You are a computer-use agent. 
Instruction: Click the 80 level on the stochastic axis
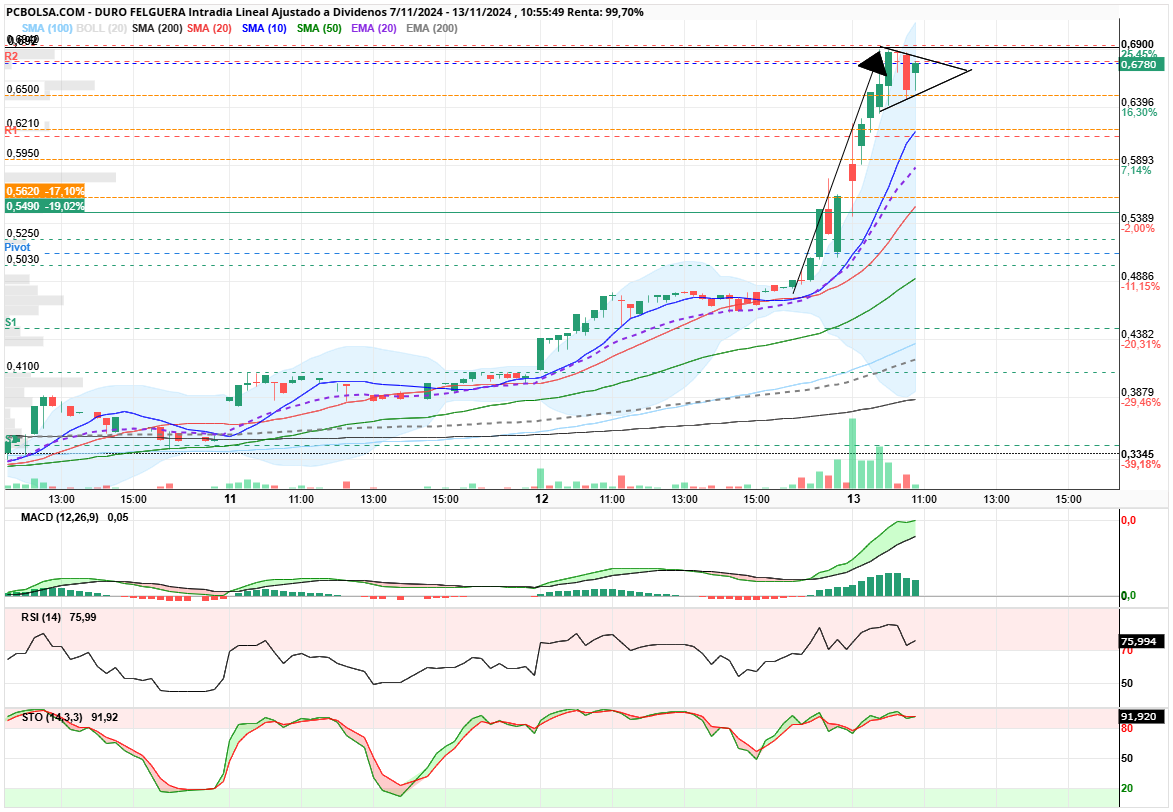click(x=1127, y=728)
